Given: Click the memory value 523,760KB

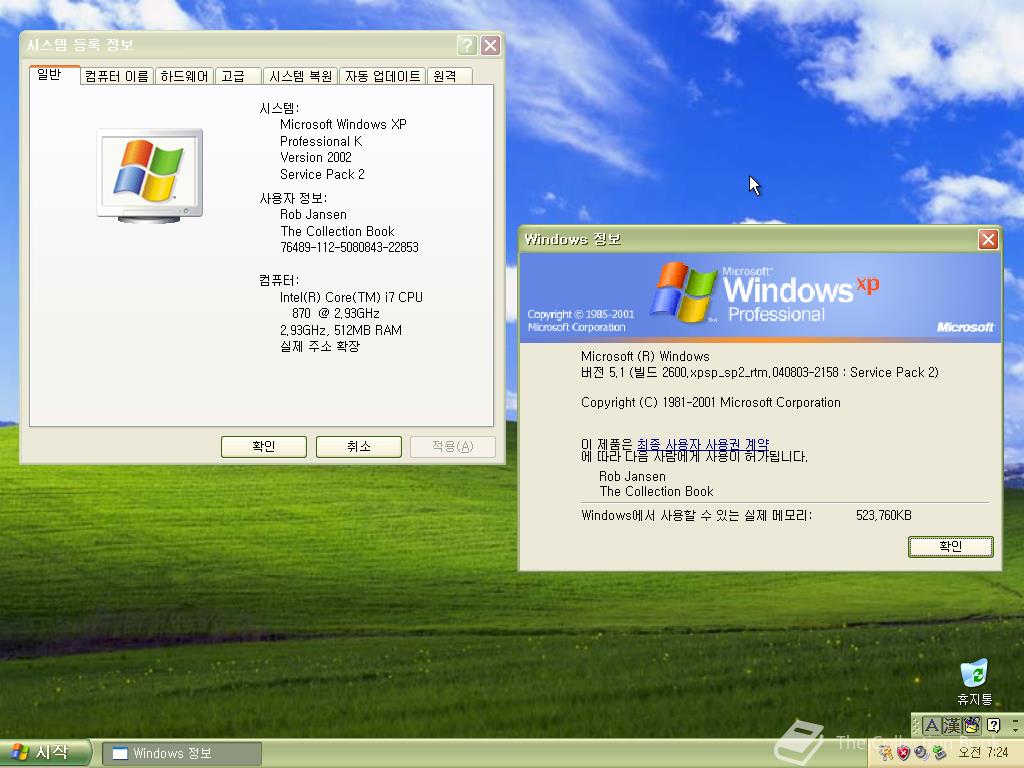Looking at the screenshot, I should click(884, 515).
